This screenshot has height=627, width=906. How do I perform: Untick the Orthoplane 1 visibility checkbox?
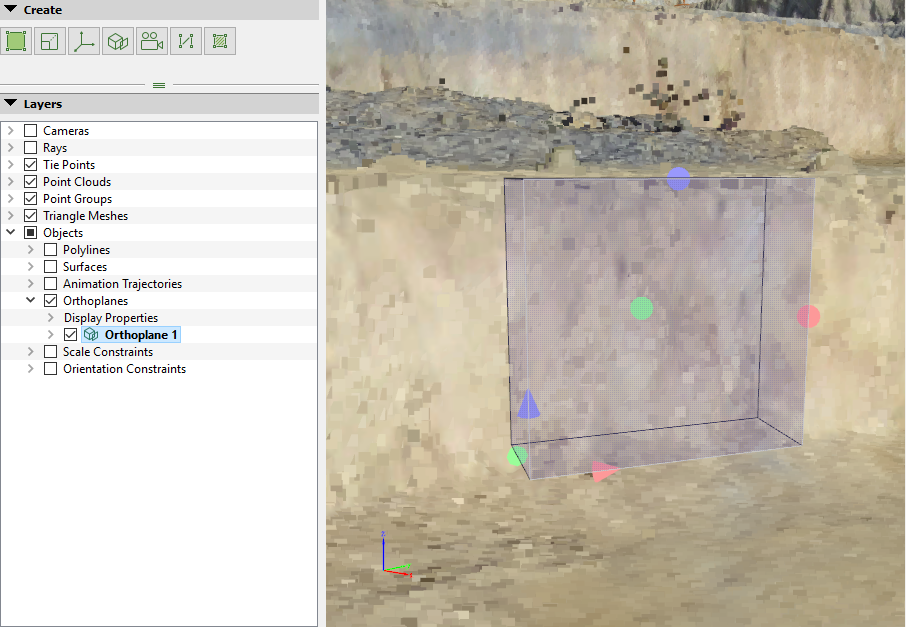[x=70, y=335]
